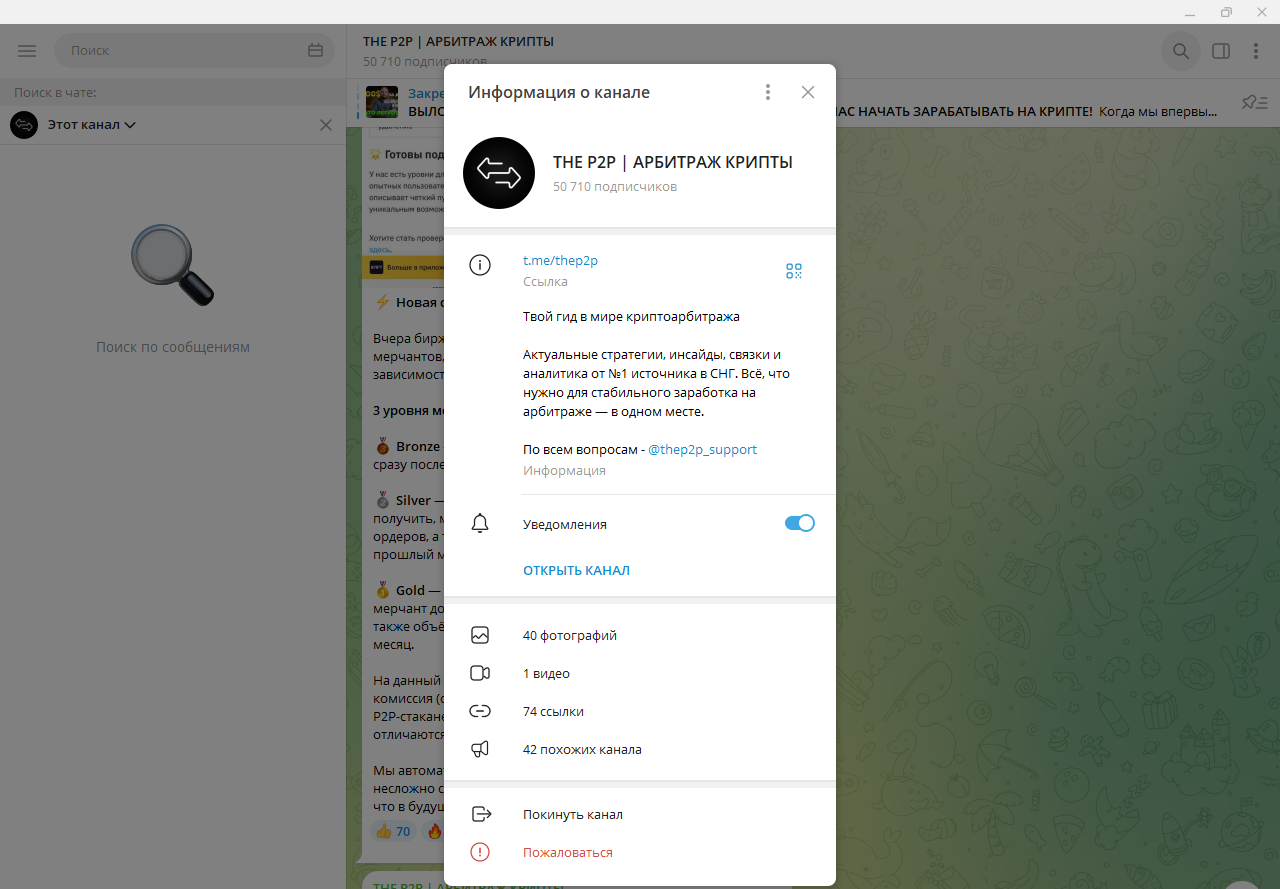Click the search magnifier icon in the chat header
1280x889 pixels.
click(x=1181, y=51)
